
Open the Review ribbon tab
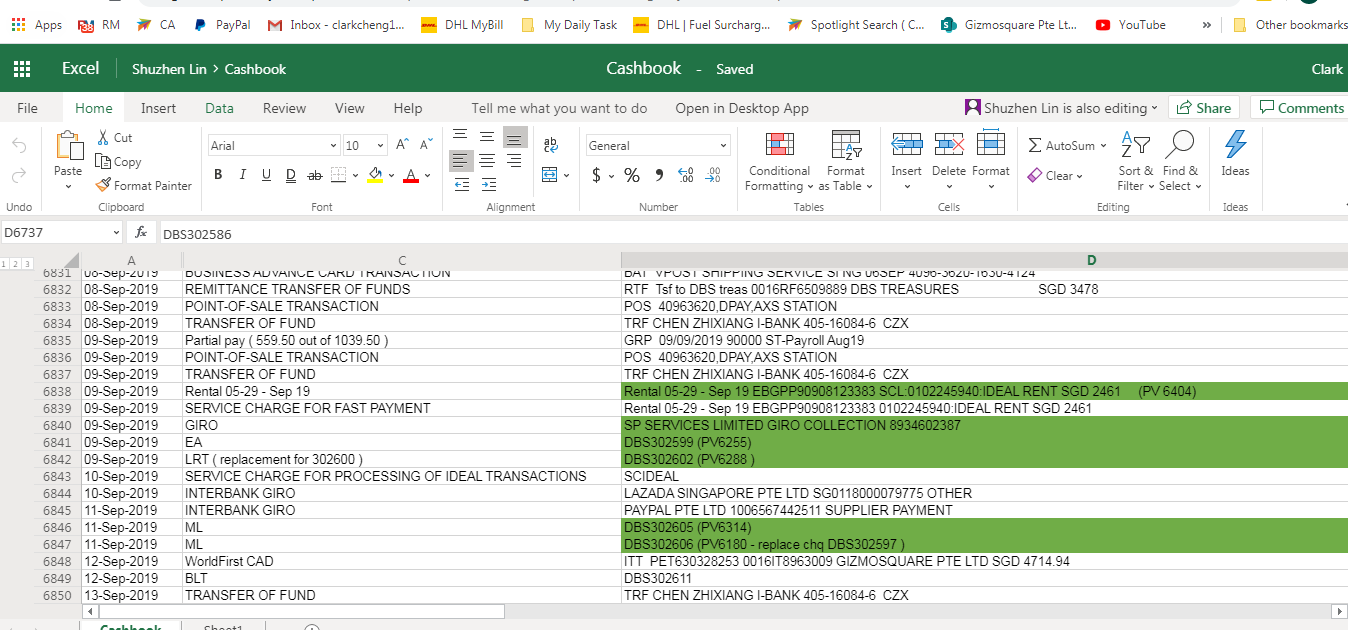[284, 108]
